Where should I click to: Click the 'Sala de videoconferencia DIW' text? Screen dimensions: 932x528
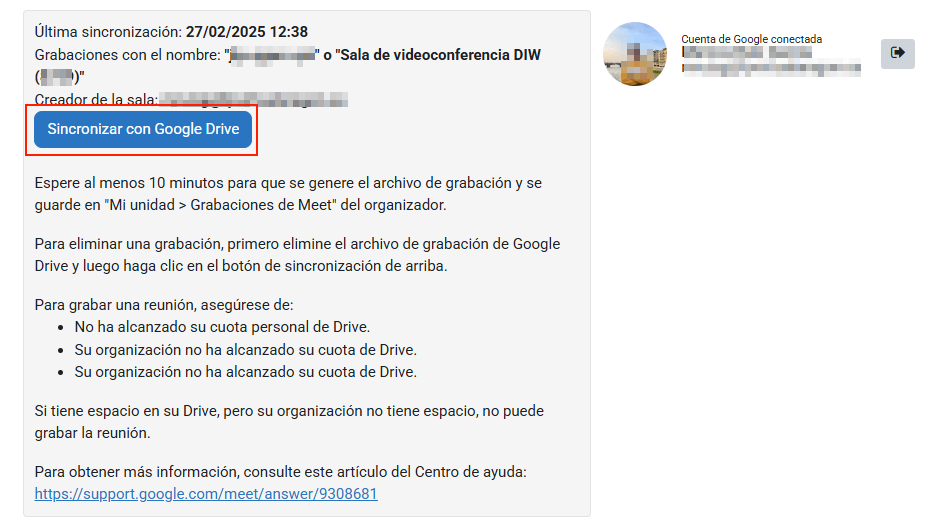tap(438, 55)
